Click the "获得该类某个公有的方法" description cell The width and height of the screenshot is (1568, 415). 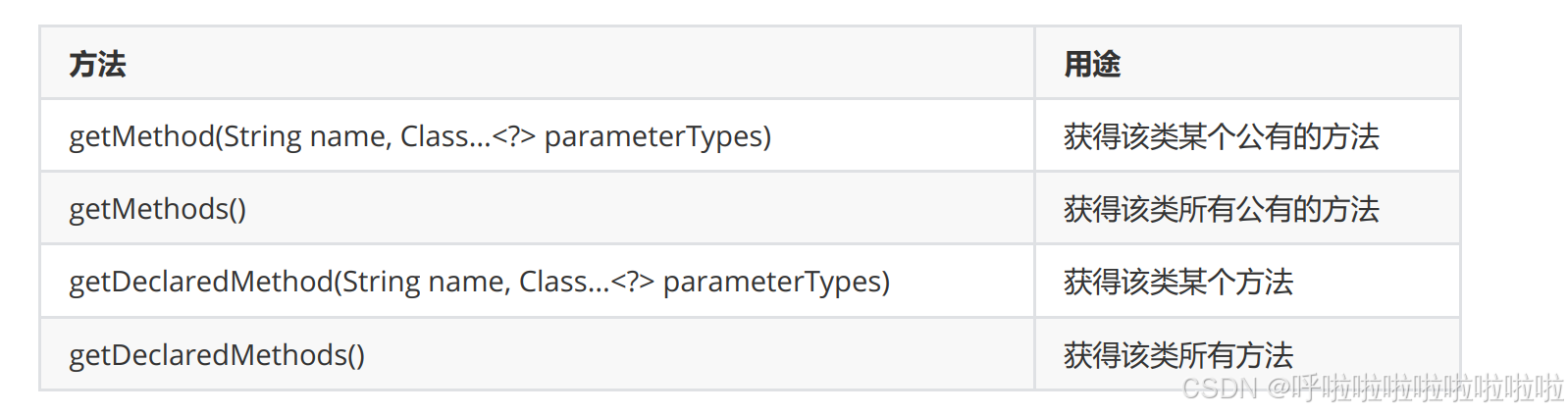1221,136
